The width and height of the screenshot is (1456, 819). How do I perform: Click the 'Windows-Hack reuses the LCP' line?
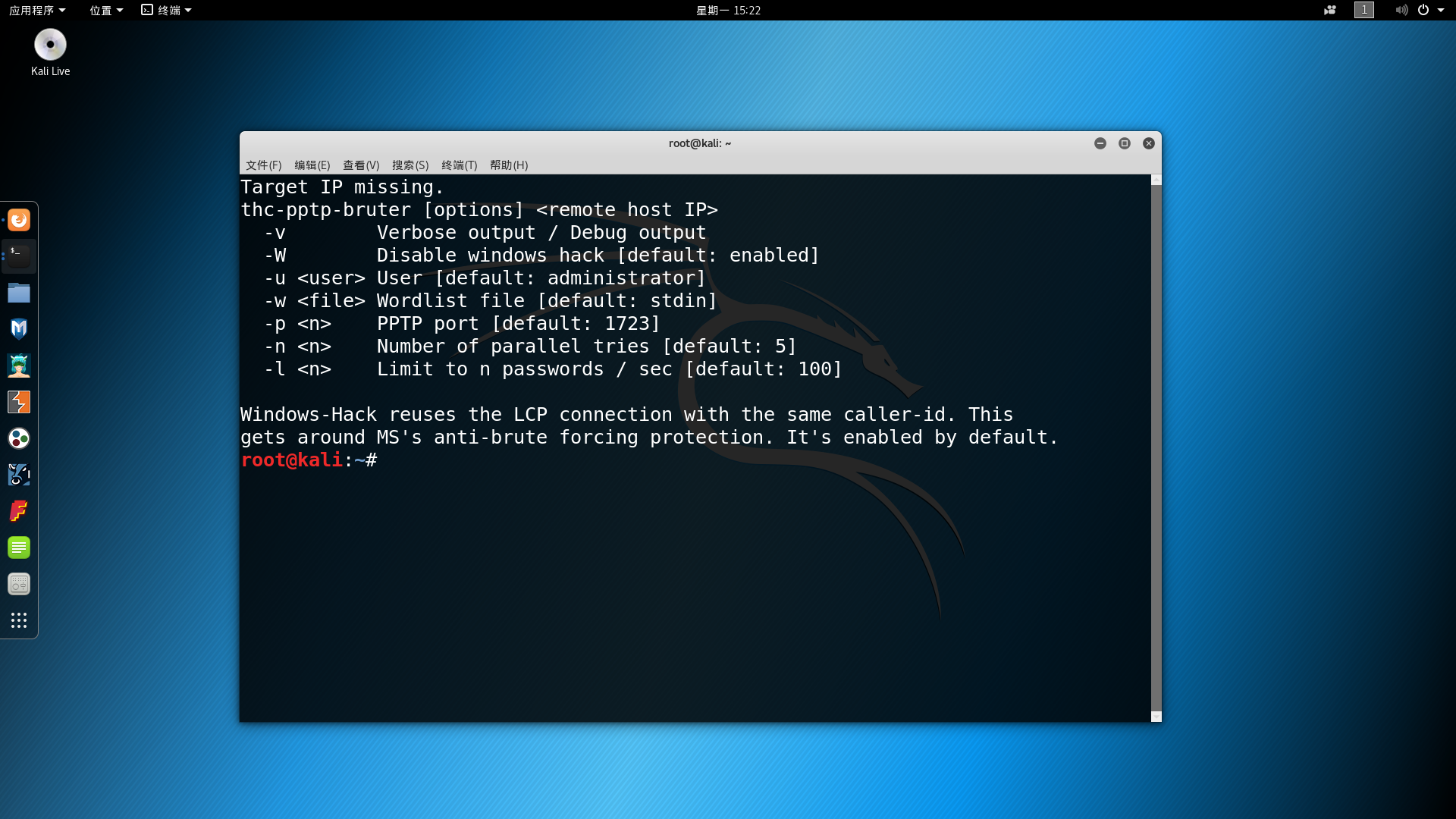click(x=627, y=414)
